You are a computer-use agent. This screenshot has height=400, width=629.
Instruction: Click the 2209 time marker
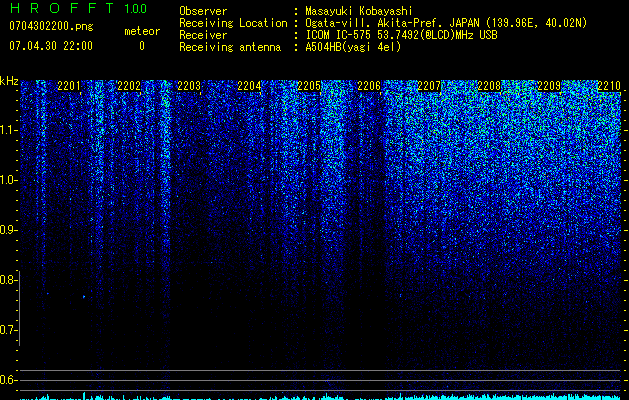[549, 86]
